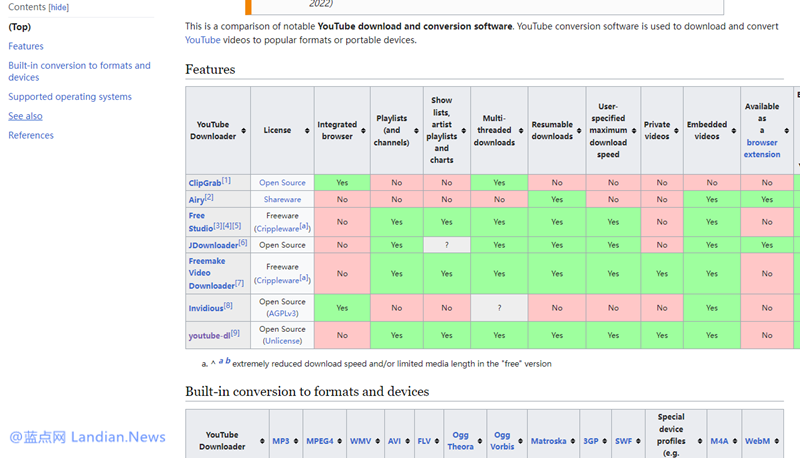Screen dimensions: 800x458
Task: Open MP3 link in conversion table header
Action: click(281, 441)
